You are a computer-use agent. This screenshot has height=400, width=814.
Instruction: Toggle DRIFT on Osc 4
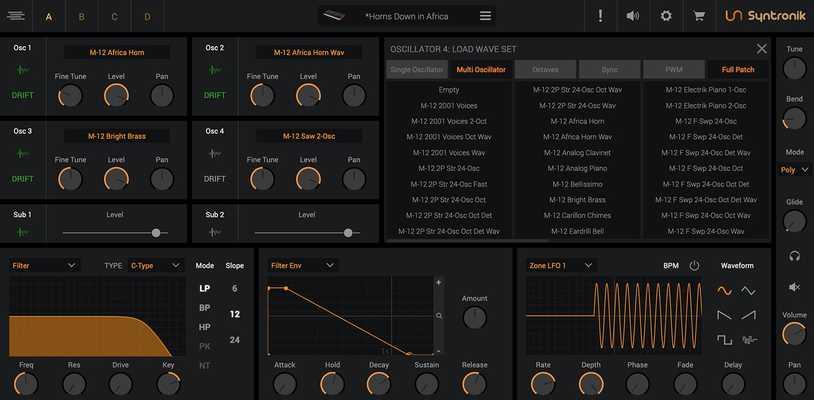214,179
